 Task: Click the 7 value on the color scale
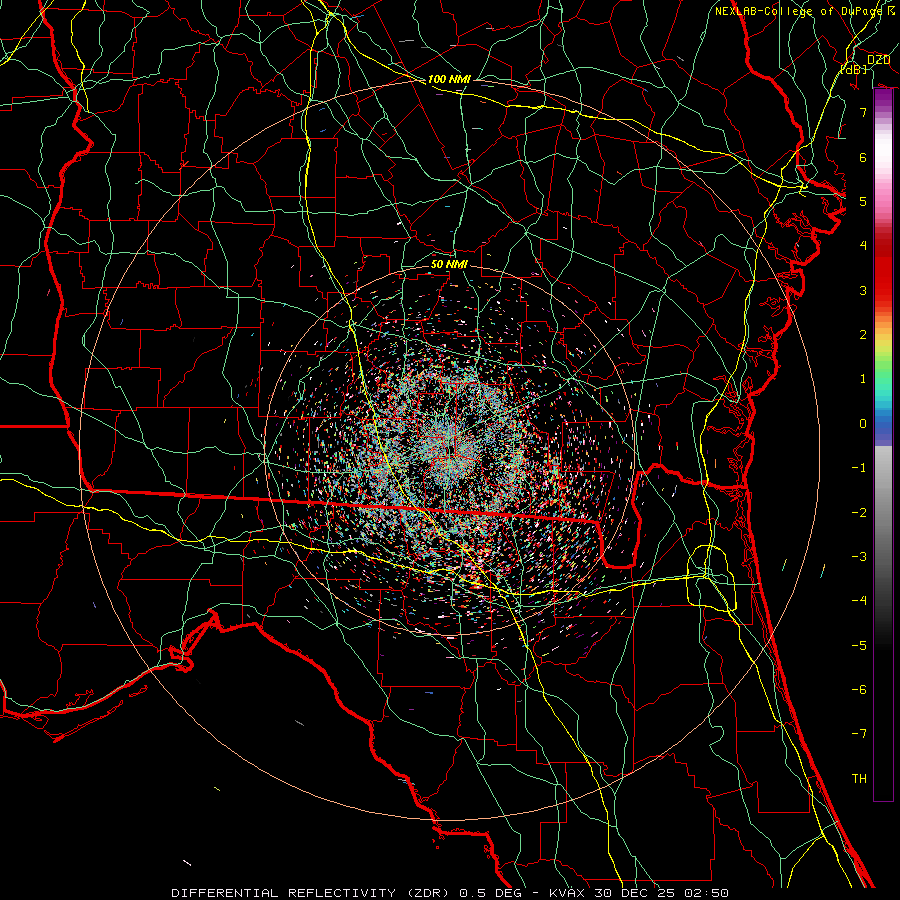tap(863, 112)
